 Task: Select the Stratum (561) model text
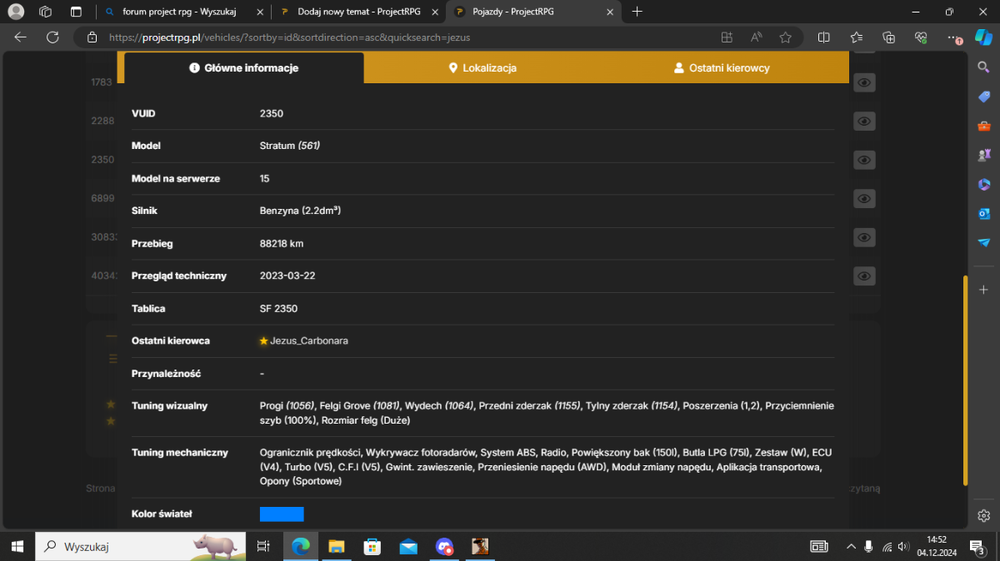pyautogui.click(x=290, y=145)
